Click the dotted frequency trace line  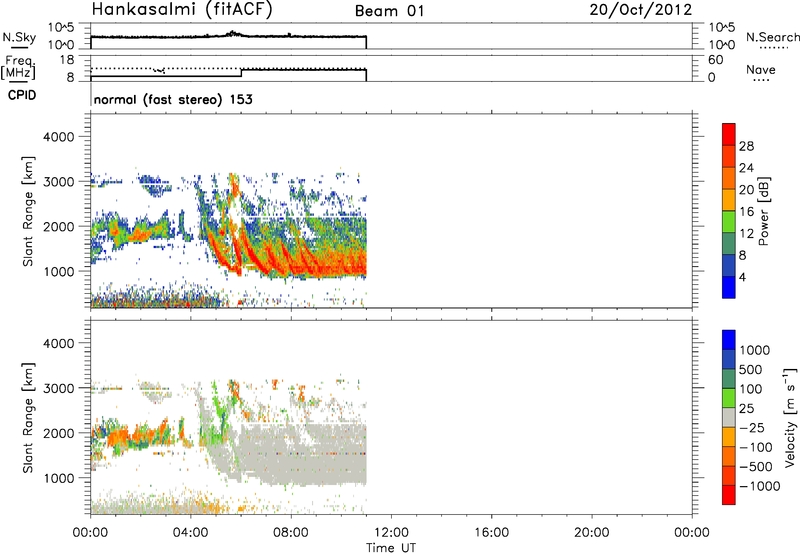(x=229, y=68)
